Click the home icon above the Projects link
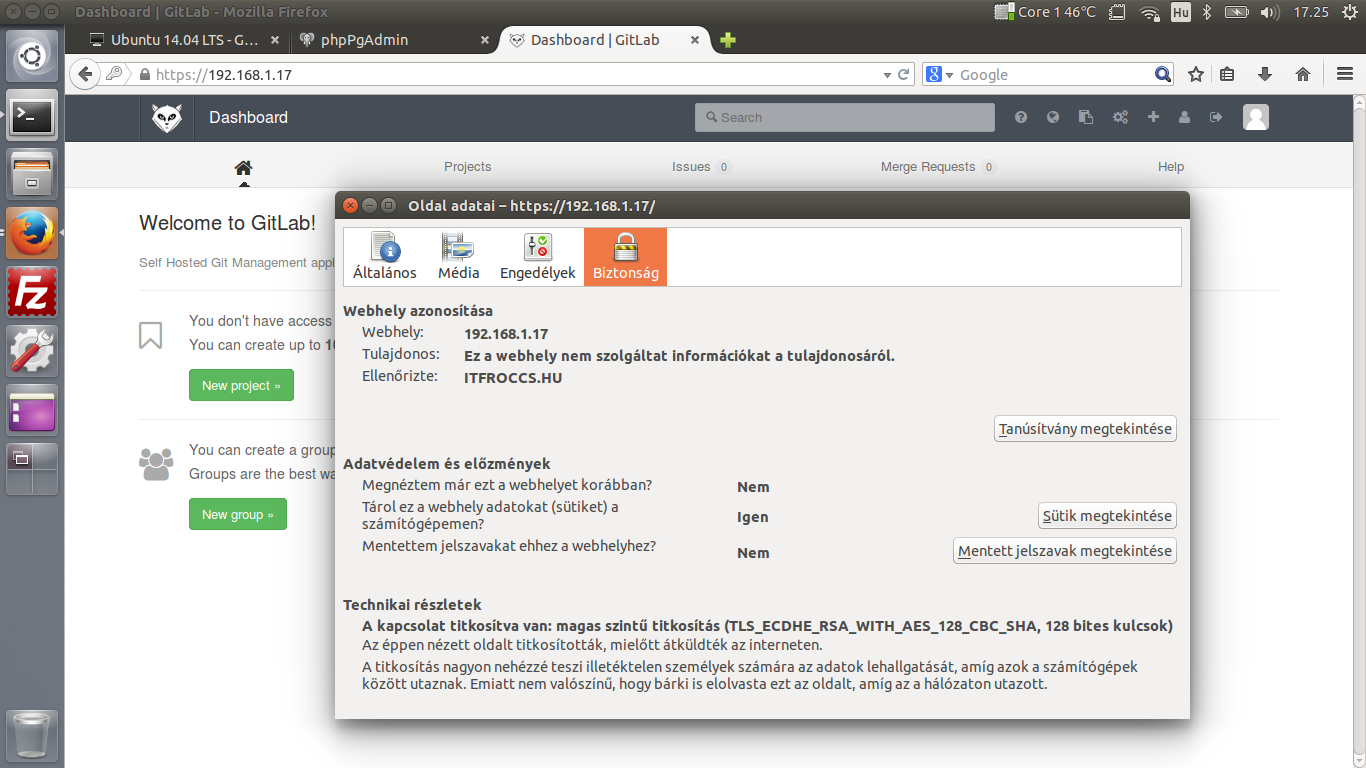Viewport: 1366px width, 768px height. [x=243, y=167]
